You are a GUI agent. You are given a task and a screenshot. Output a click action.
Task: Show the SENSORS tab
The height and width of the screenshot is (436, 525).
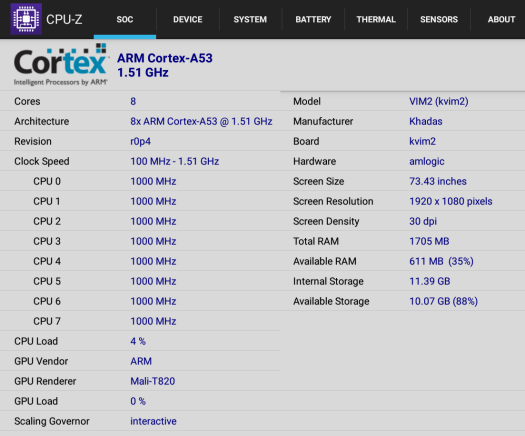(x=439, y=19)
